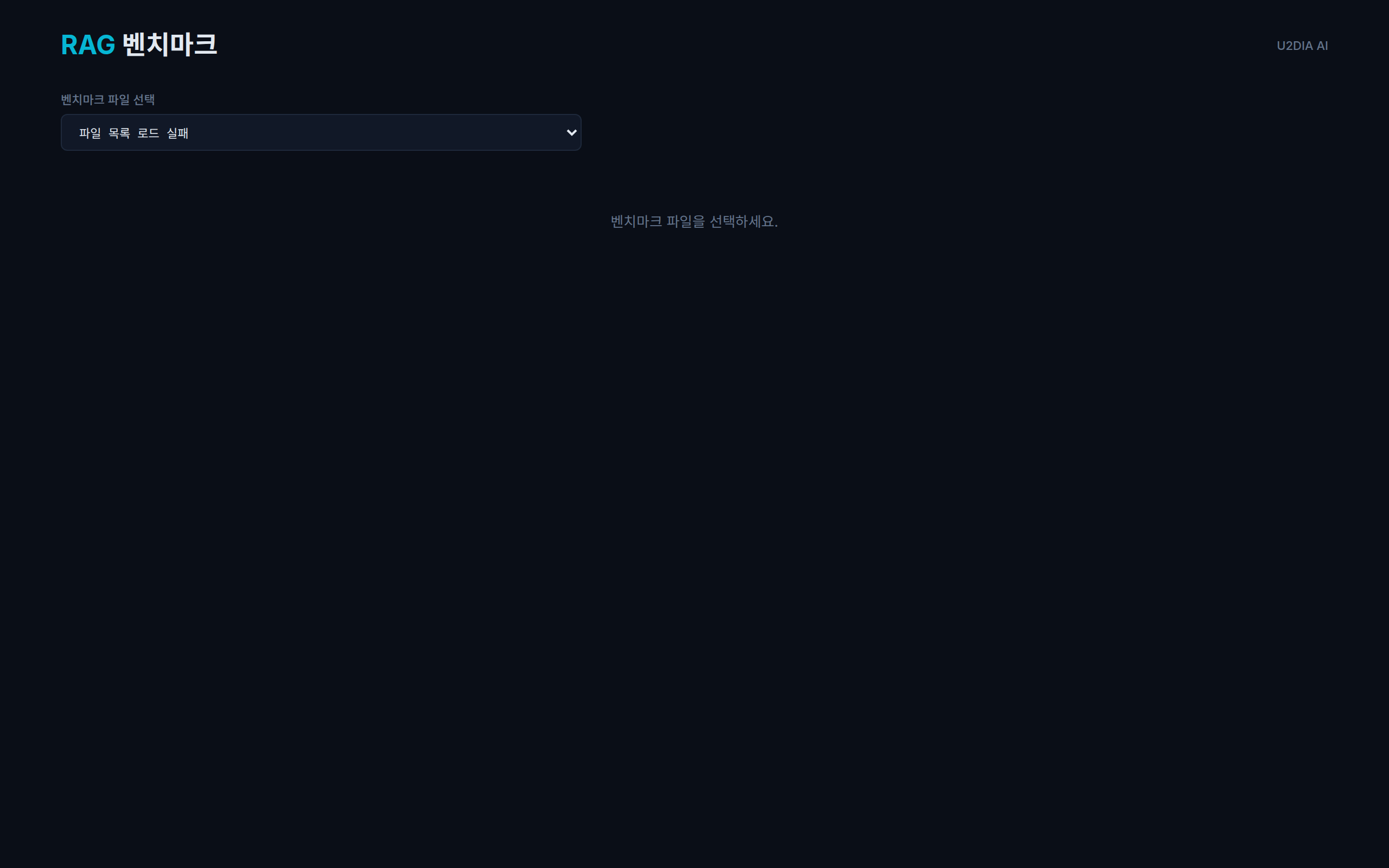This screenshot has width=1389, height=868.
Task: Click the word 실패 inside the dropdown
Action: (177, 133)
